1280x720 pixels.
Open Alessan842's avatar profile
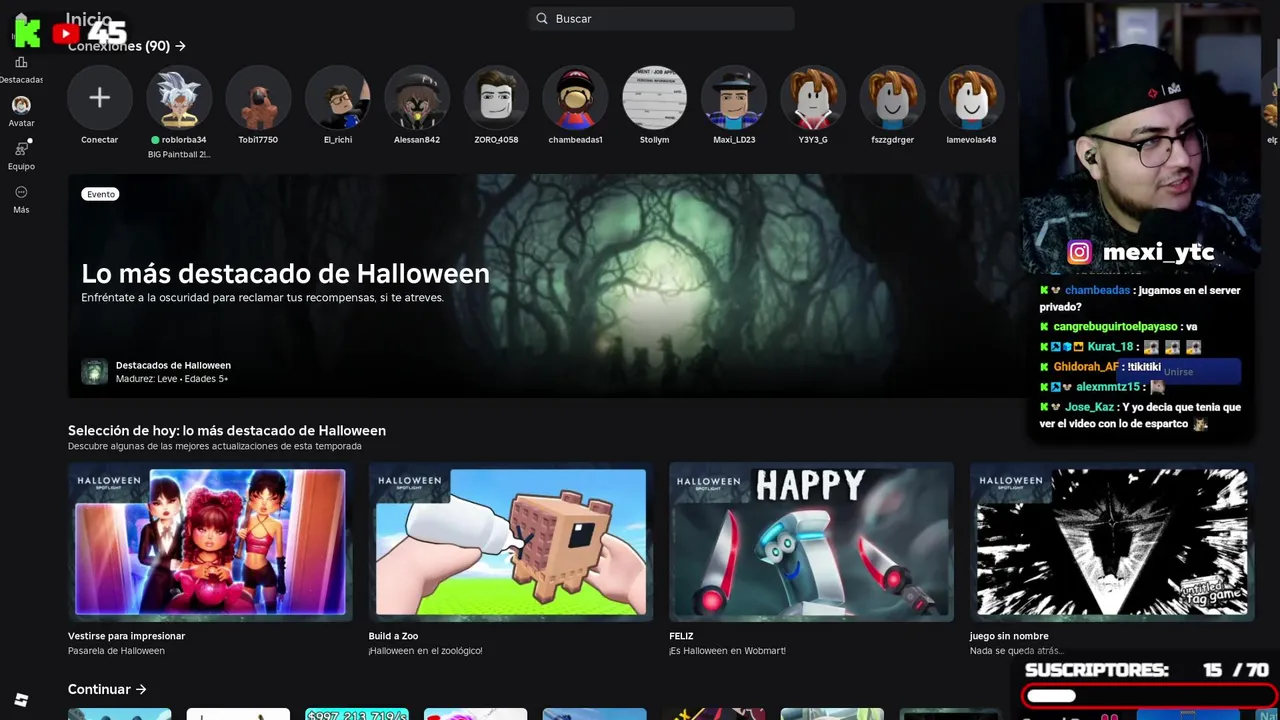[417, 98]
